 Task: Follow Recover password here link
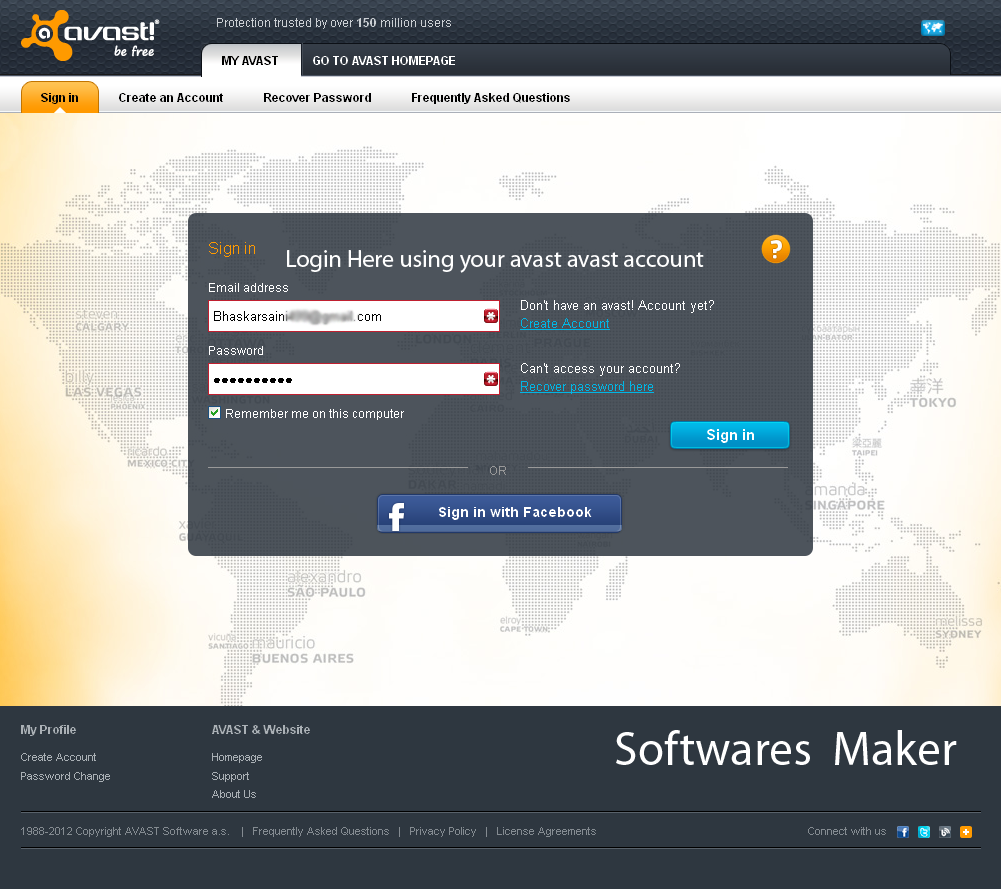point(587,387)
